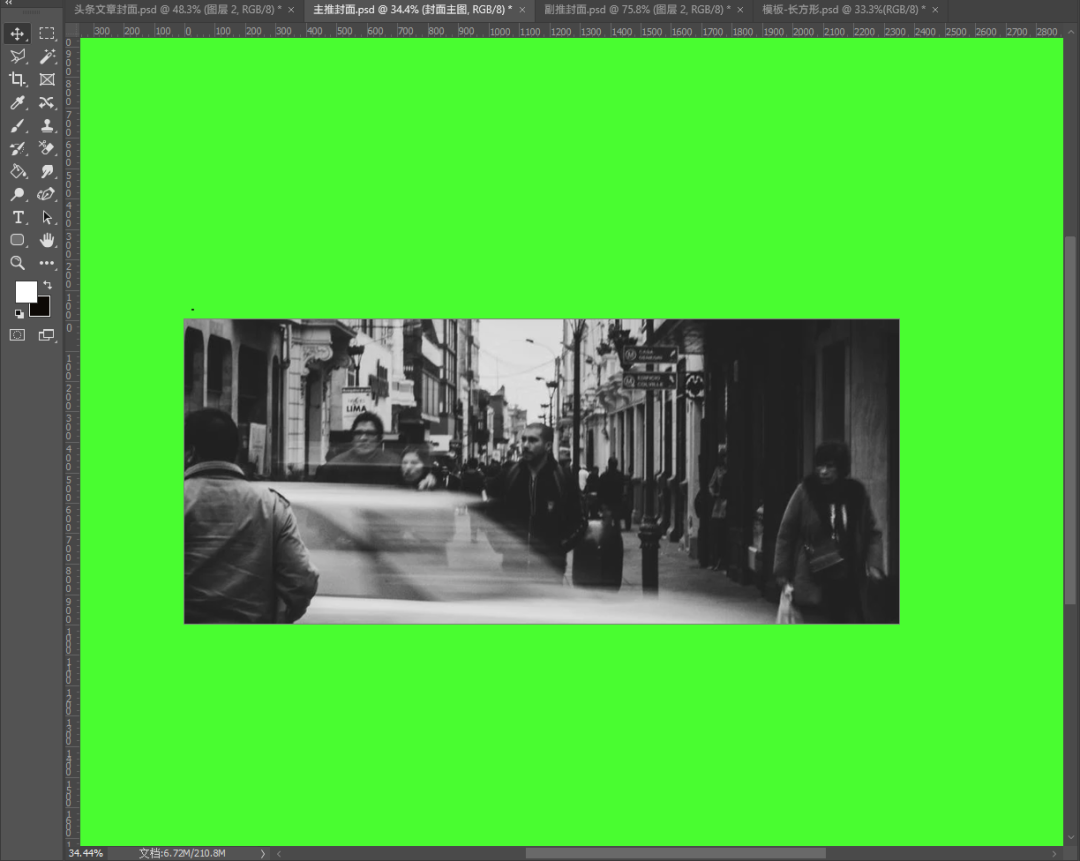Click the 文档:6.72M/210.8M status text
Image resolution: width=1080 pixels, height=861 pixels.
pyautogui.click(x=183, y=853)
